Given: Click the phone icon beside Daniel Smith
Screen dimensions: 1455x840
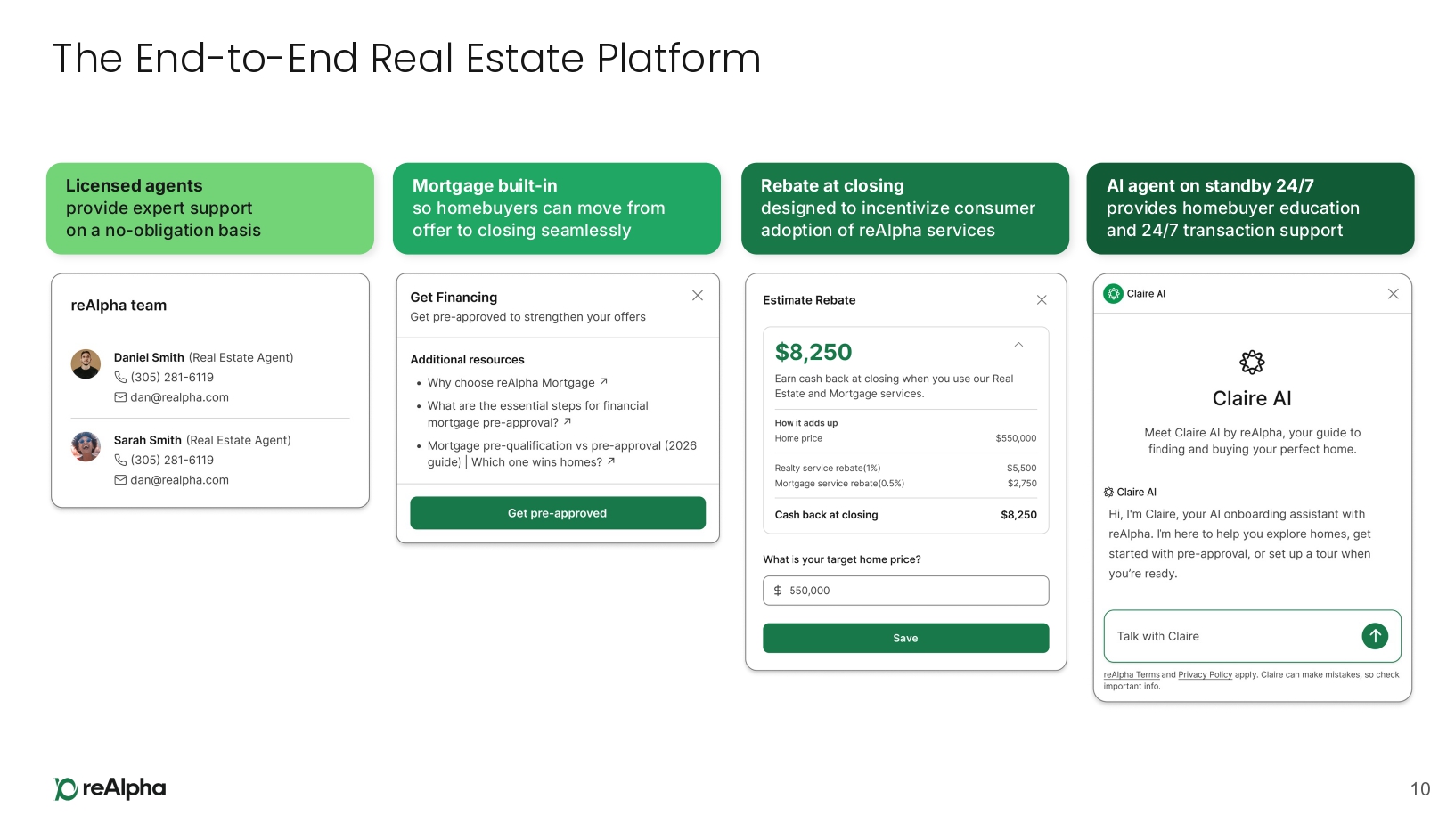Looking at the screenshot, I should (x=120, y=378).
